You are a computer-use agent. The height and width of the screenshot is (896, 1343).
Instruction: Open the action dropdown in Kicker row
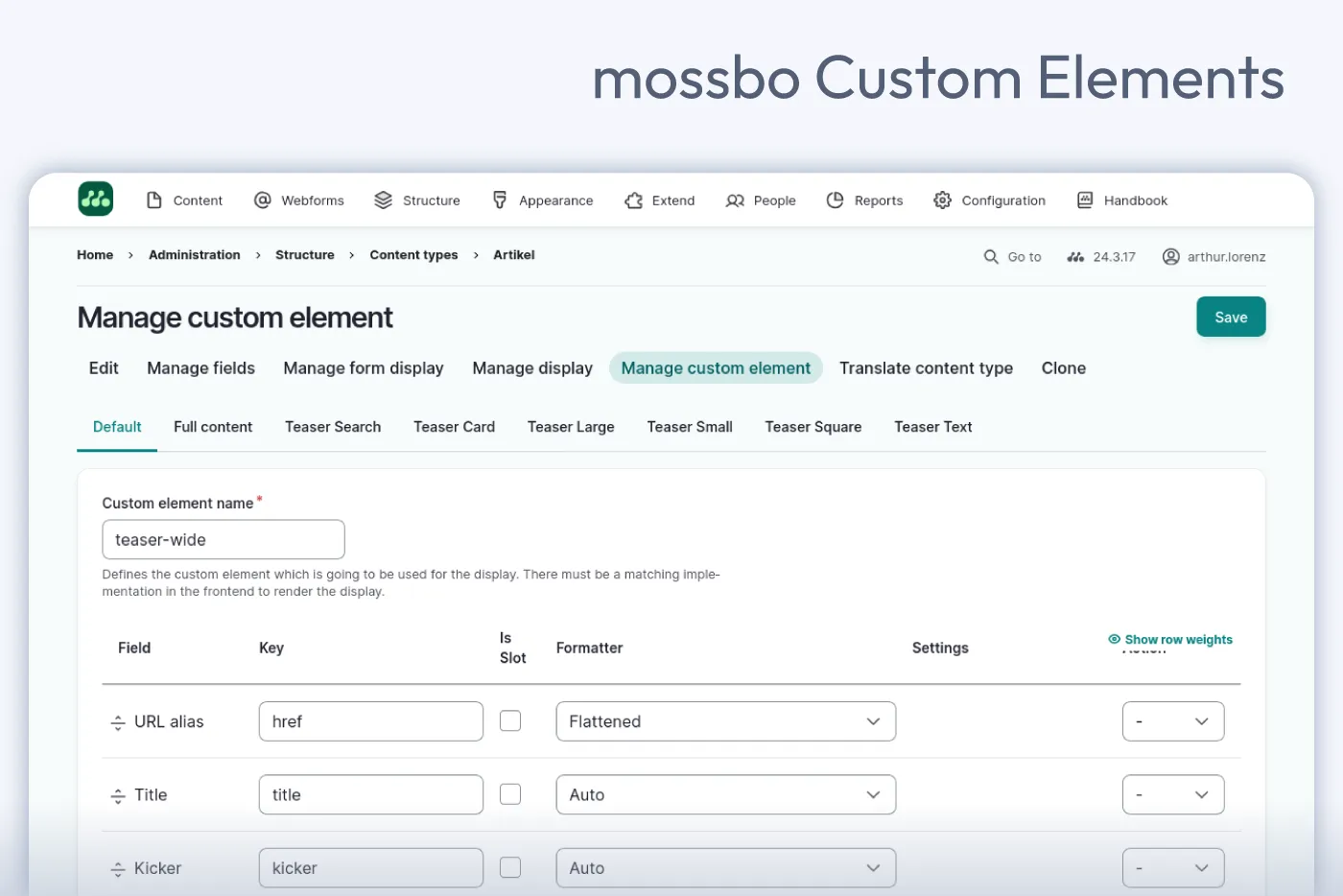click(x=1173, y=868)
